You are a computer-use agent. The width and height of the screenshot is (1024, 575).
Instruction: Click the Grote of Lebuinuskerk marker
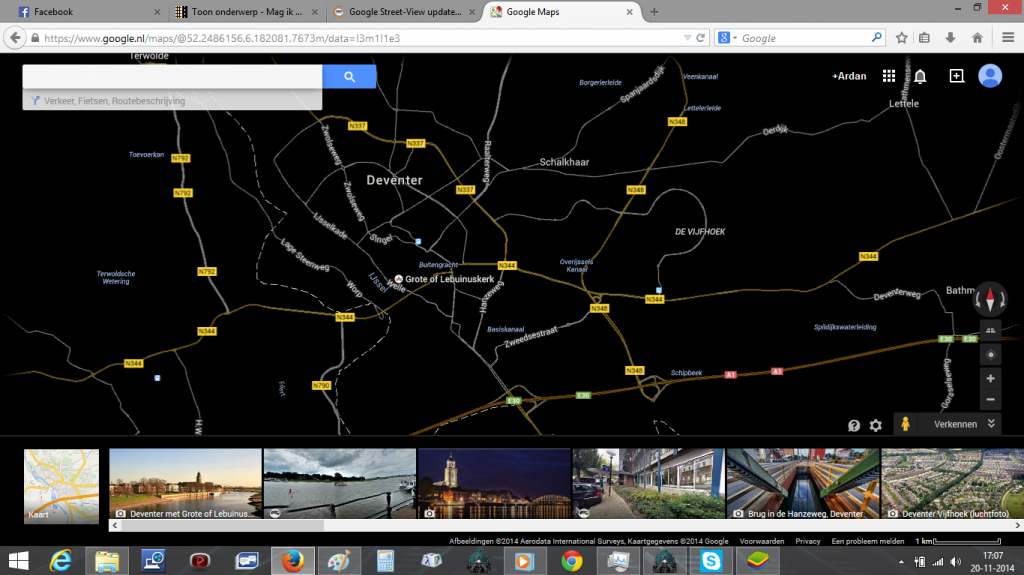[398, 279]
